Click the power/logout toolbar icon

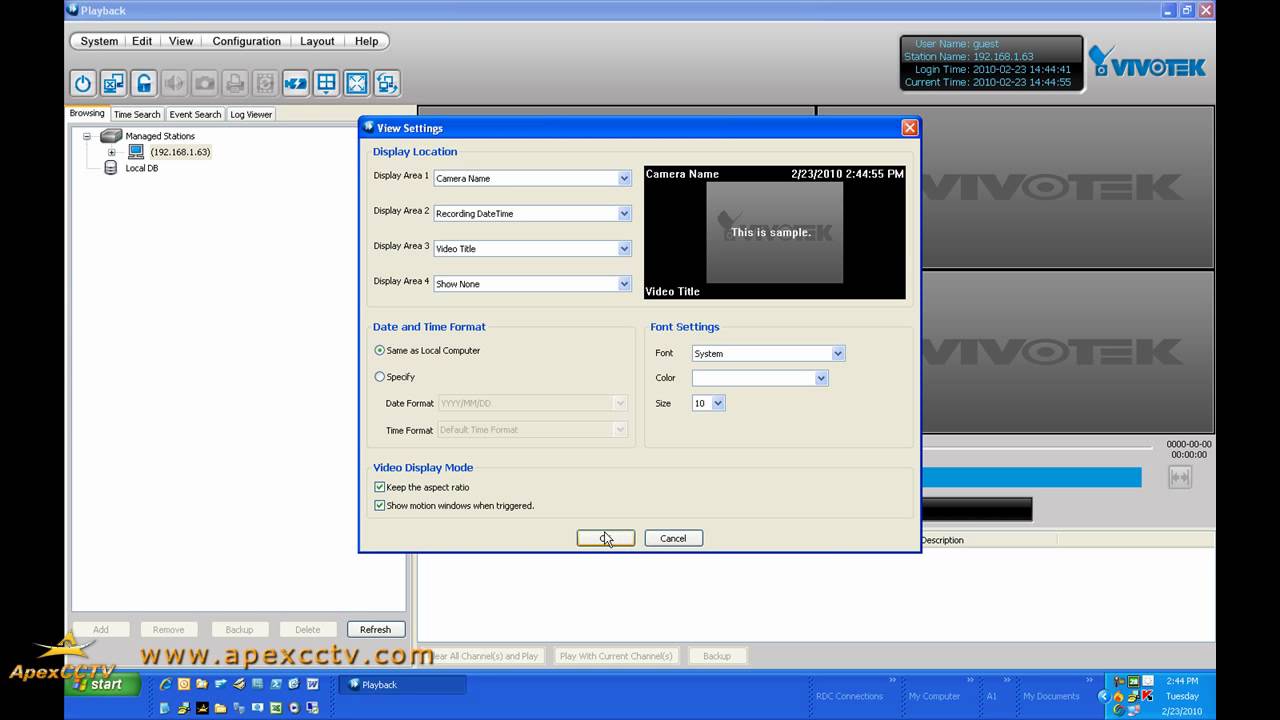pos(83,84)
